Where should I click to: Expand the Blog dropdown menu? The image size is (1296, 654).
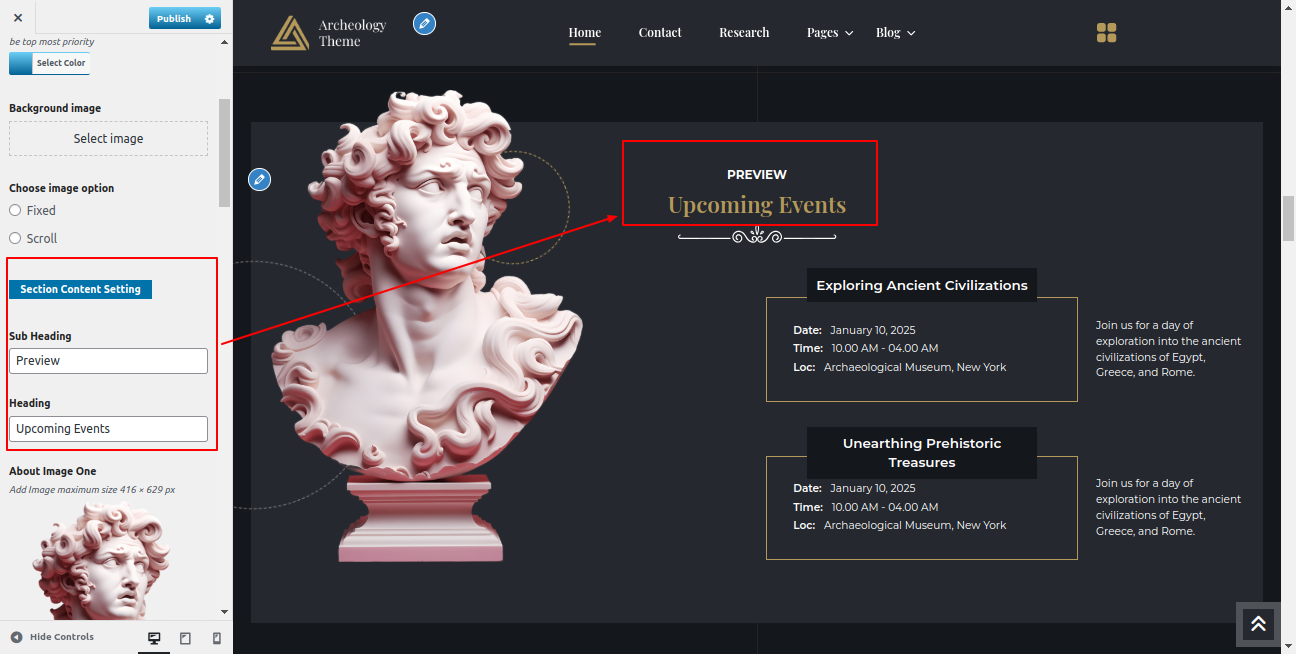pyautogui.click(x=895, y=33)
